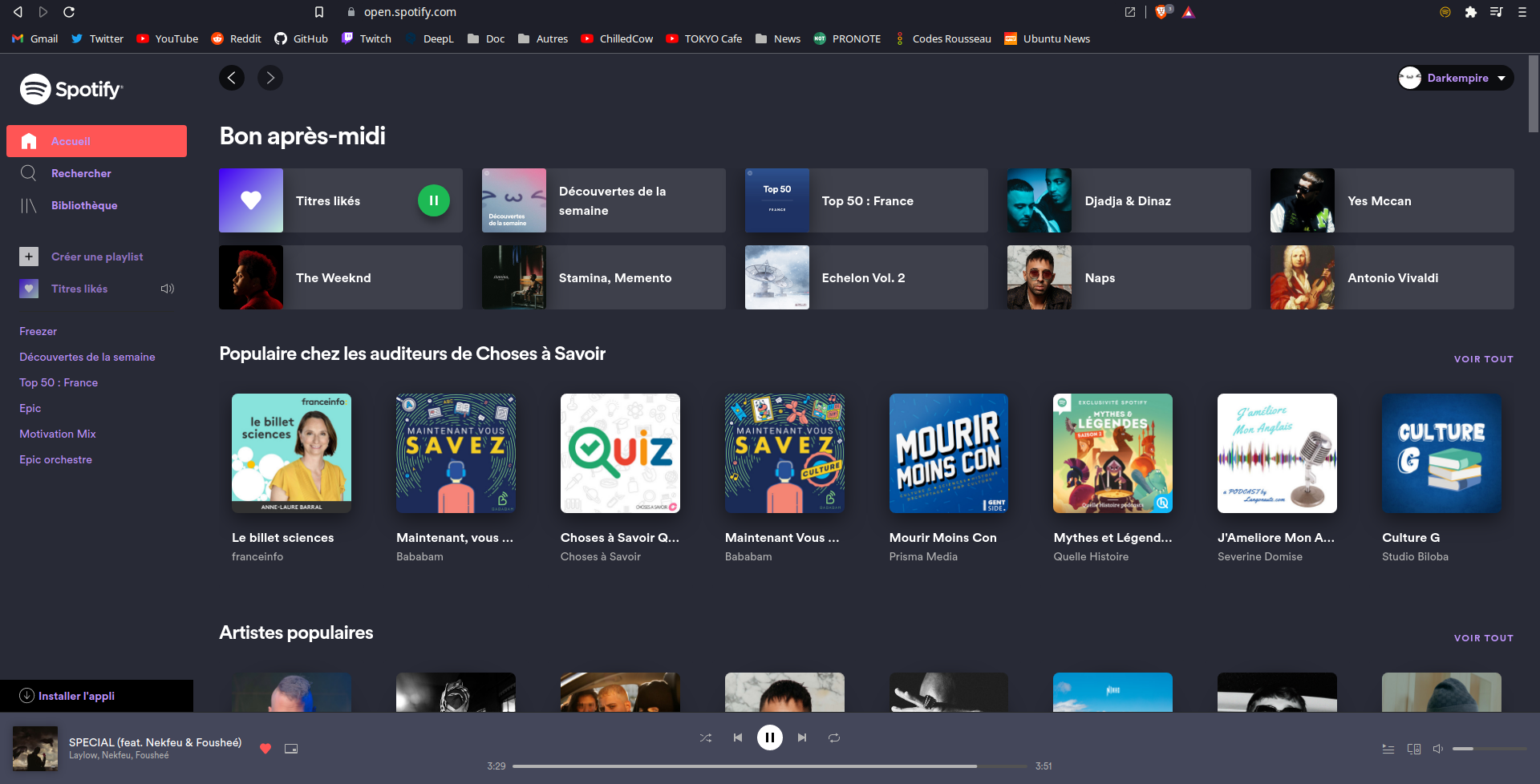The width and height of the screenshot is (1540, 784).
Task: Skip to the next track
Action: click(x=802, y=738)
